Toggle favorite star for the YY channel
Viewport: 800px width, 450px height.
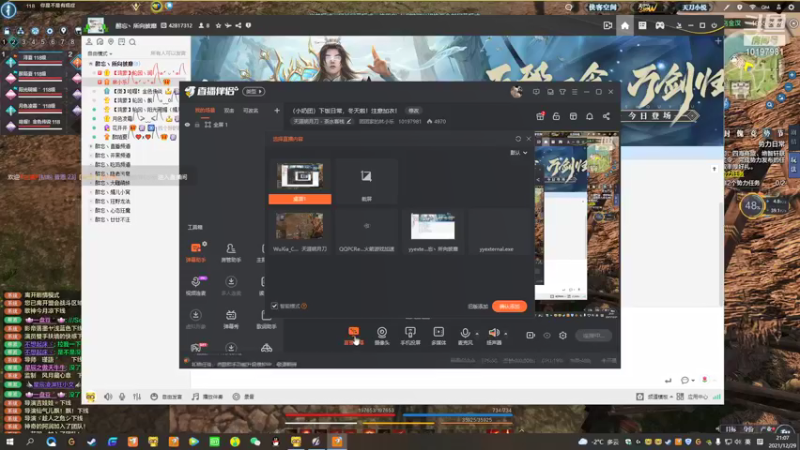(218, 25)
